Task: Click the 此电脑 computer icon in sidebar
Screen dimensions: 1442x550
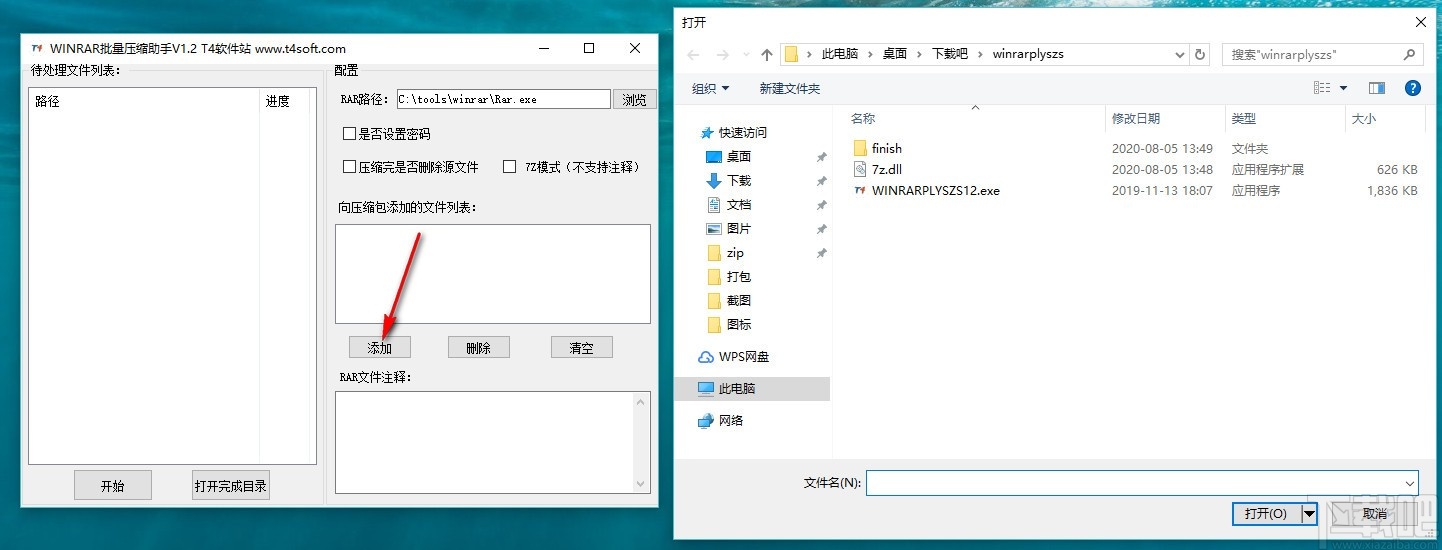Action: pos(706,388)
